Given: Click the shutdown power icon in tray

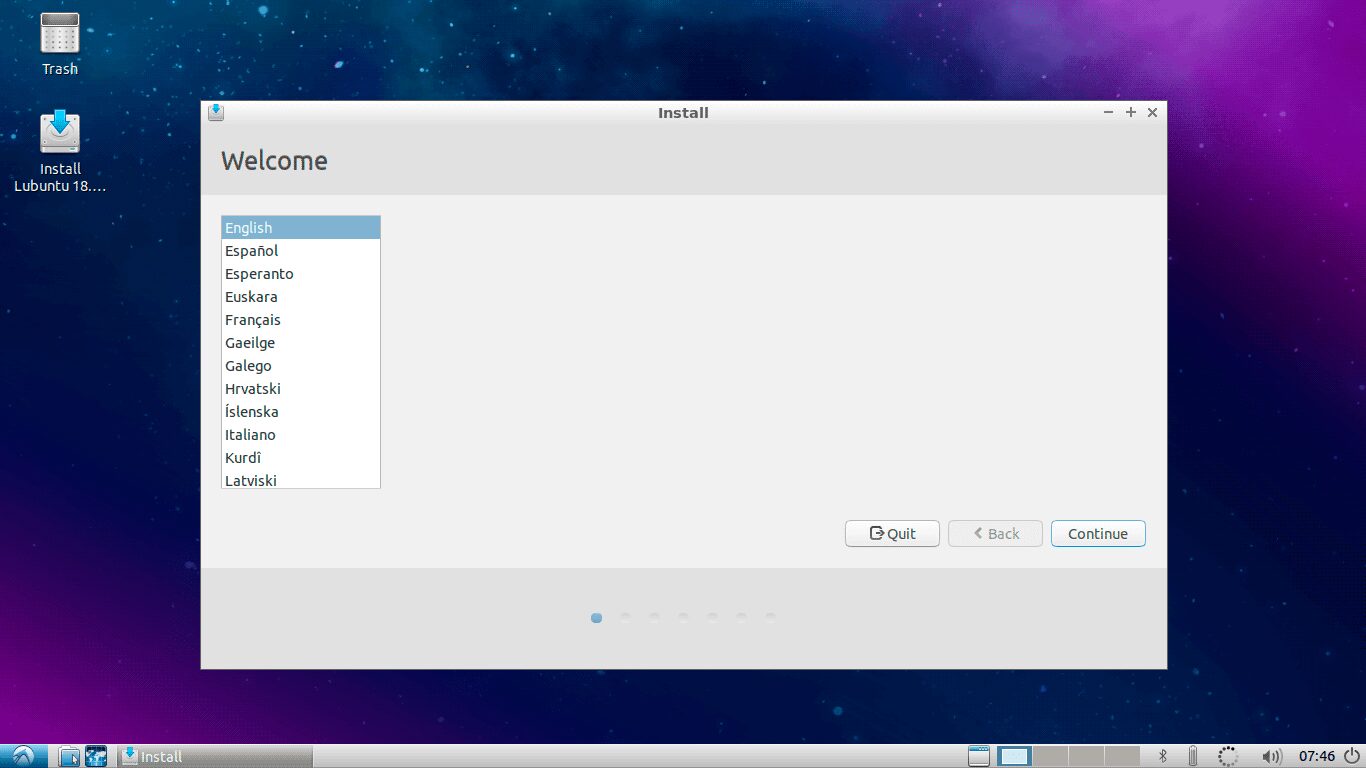Looking at the screenshot, I should pos(1349,757).
